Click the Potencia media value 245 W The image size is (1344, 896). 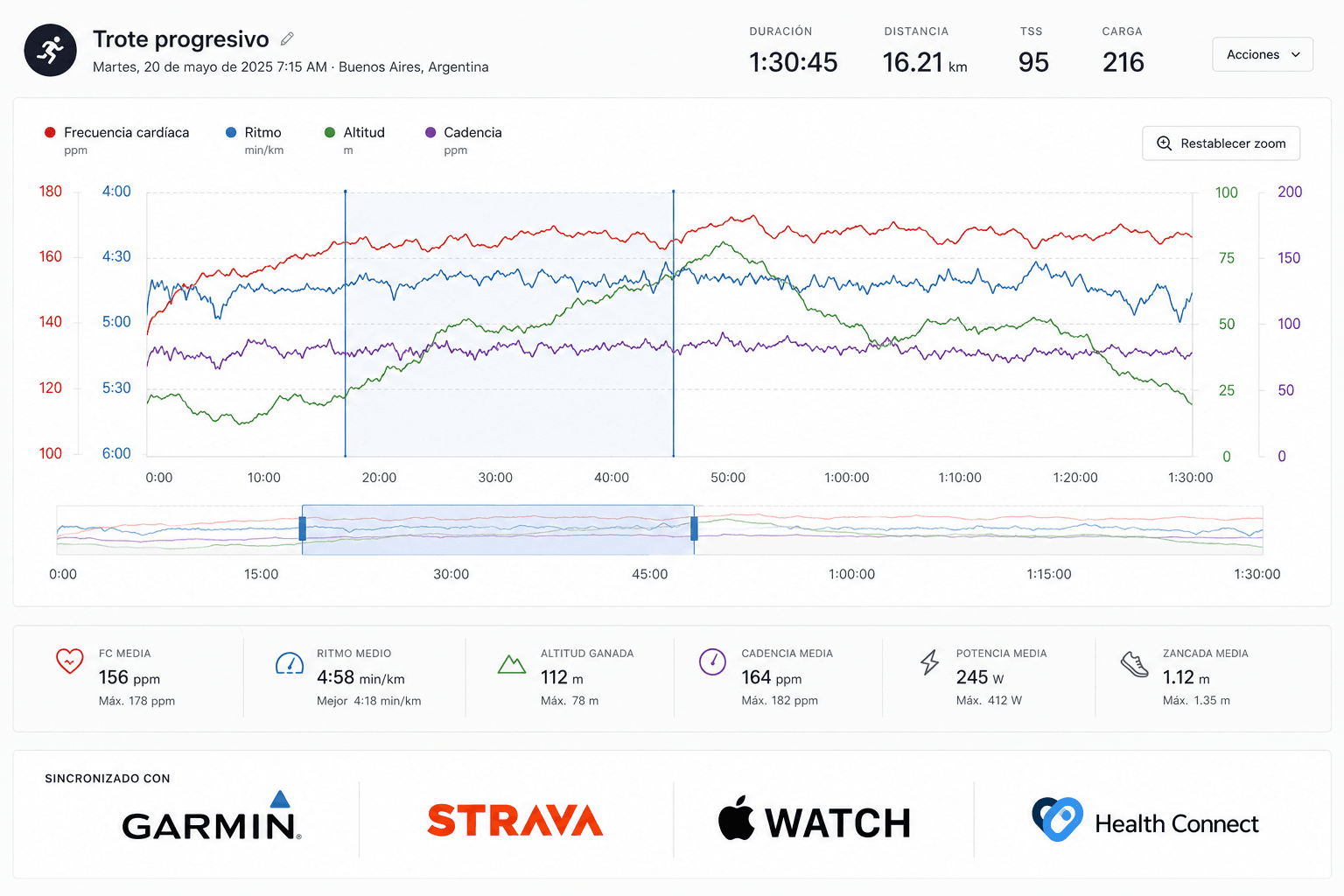click(x=980, y=677)
